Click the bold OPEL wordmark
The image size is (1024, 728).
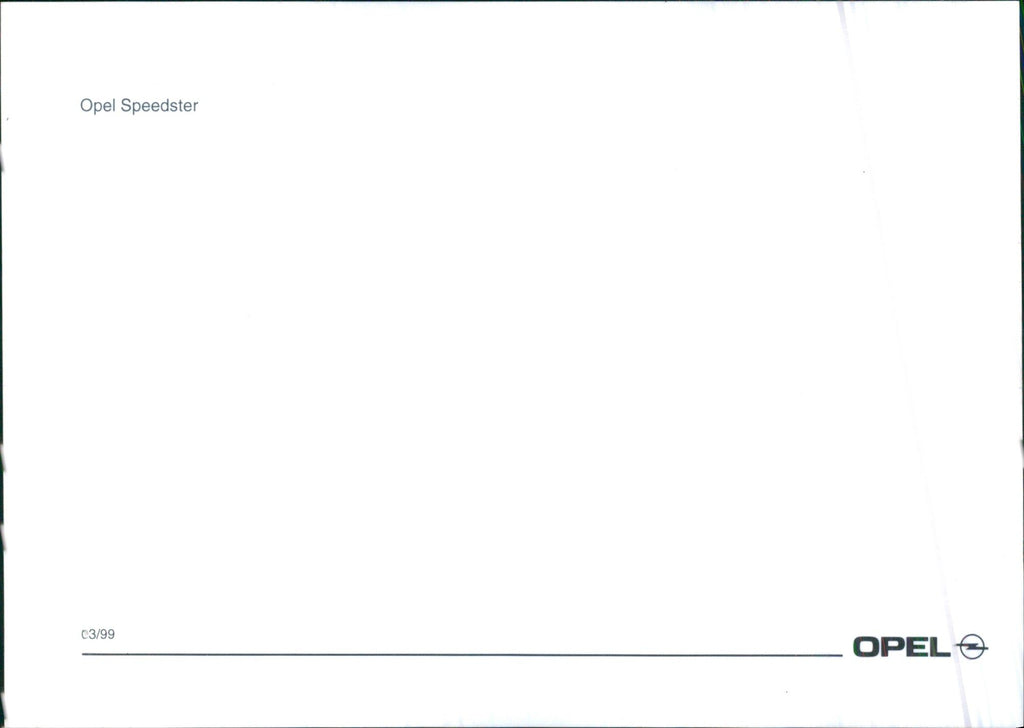coord(902,647)
